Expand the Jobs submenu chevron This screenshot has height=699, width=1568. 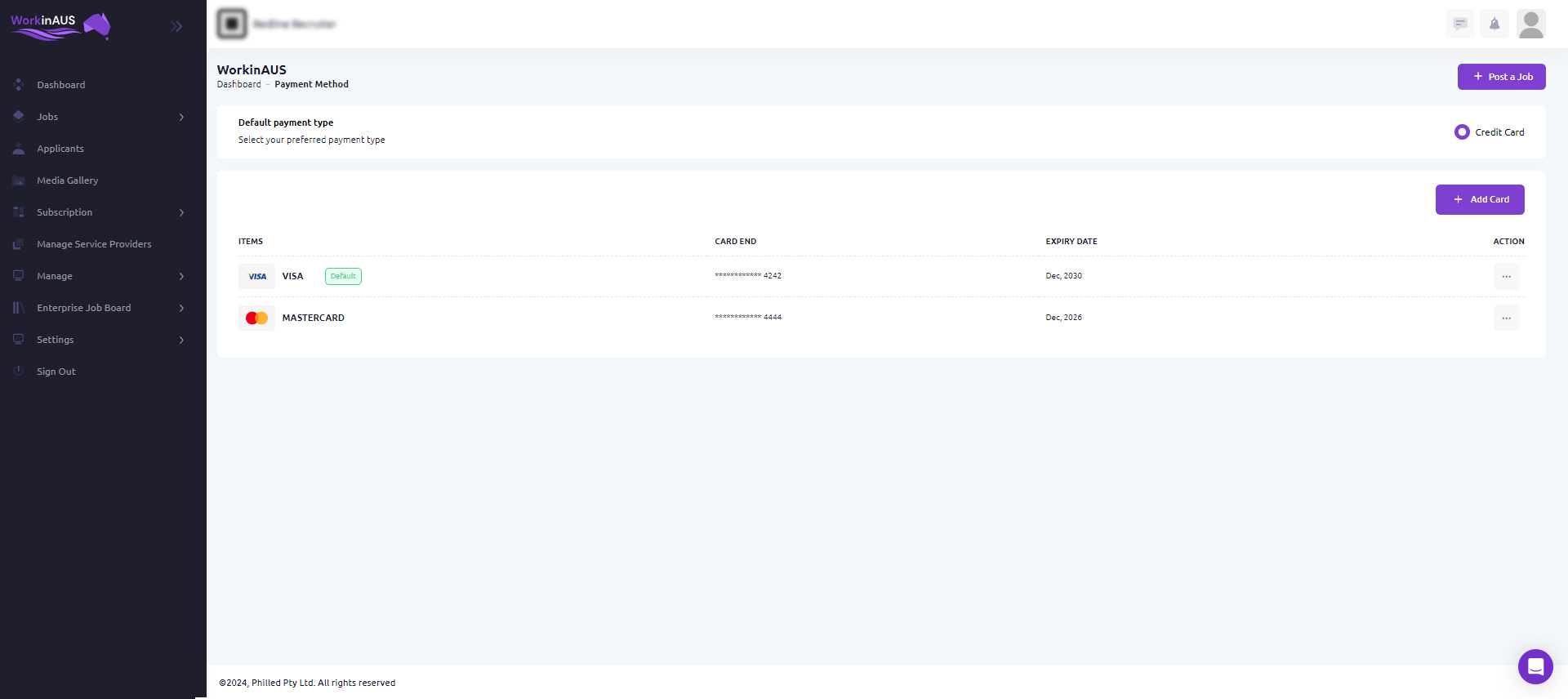(181, 117)
